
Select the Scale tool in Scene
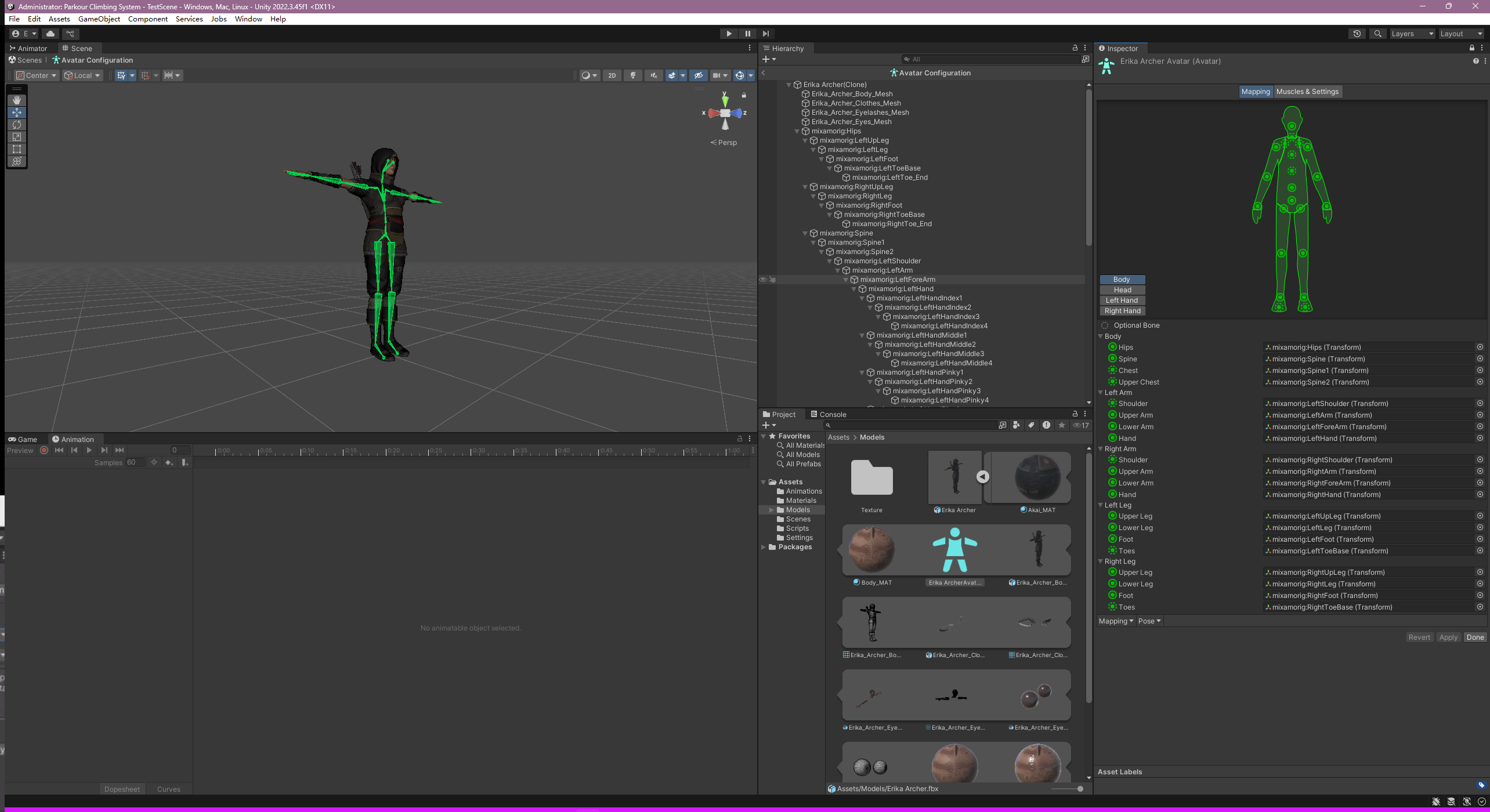17,137
